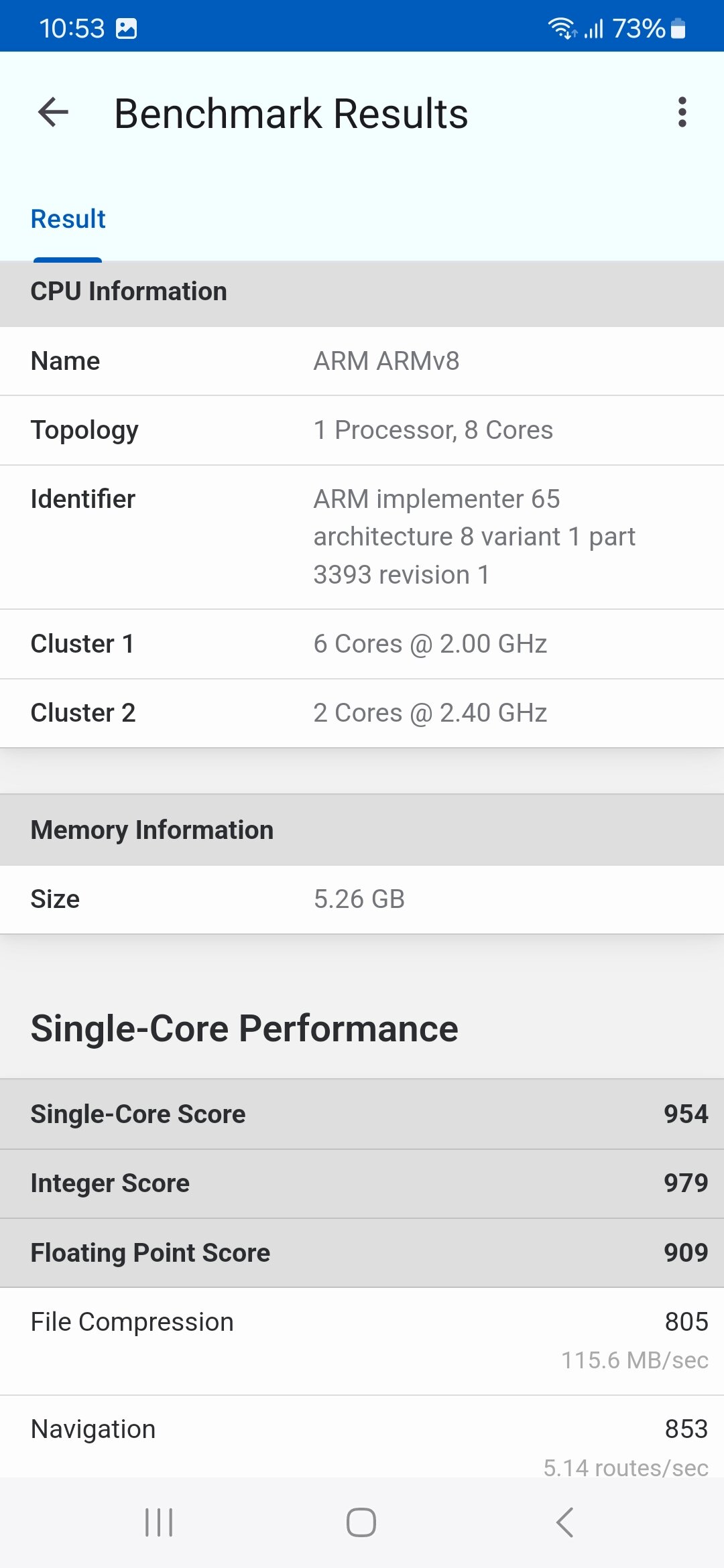
Task: Tap the image notification icon
Action: pos(126,29)
